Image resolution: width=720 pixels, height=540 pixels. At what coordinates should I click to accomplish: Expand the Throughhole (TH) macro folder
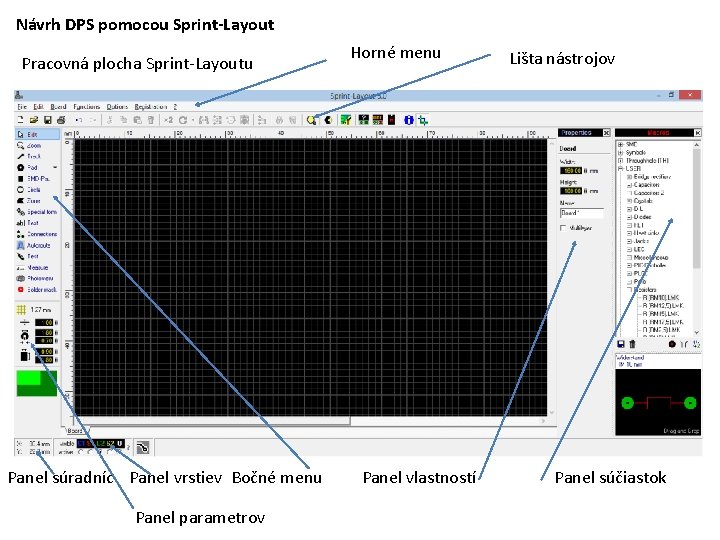pos(620,160)
